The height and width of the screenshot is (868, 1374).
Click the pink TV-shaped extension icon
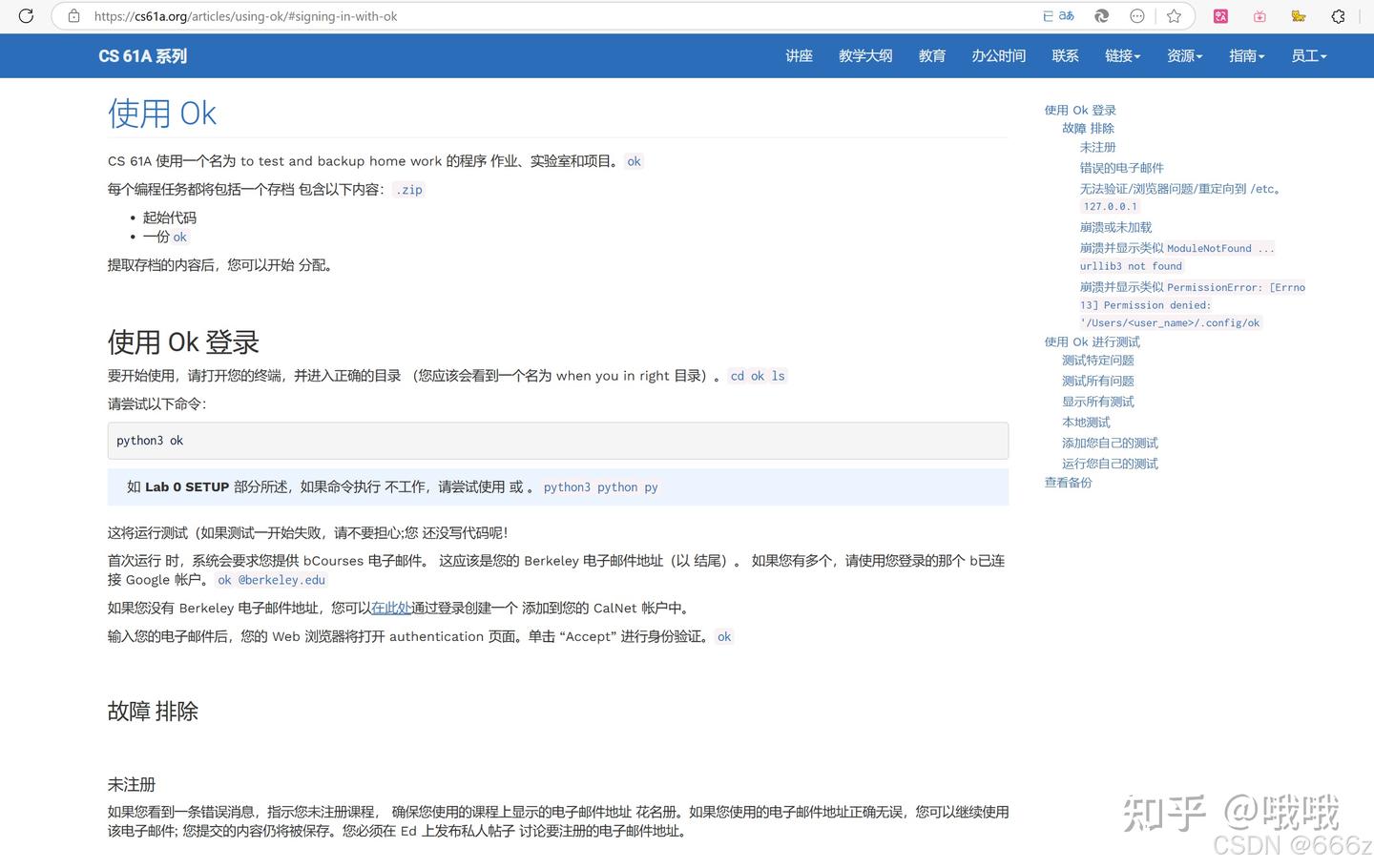1259,16
